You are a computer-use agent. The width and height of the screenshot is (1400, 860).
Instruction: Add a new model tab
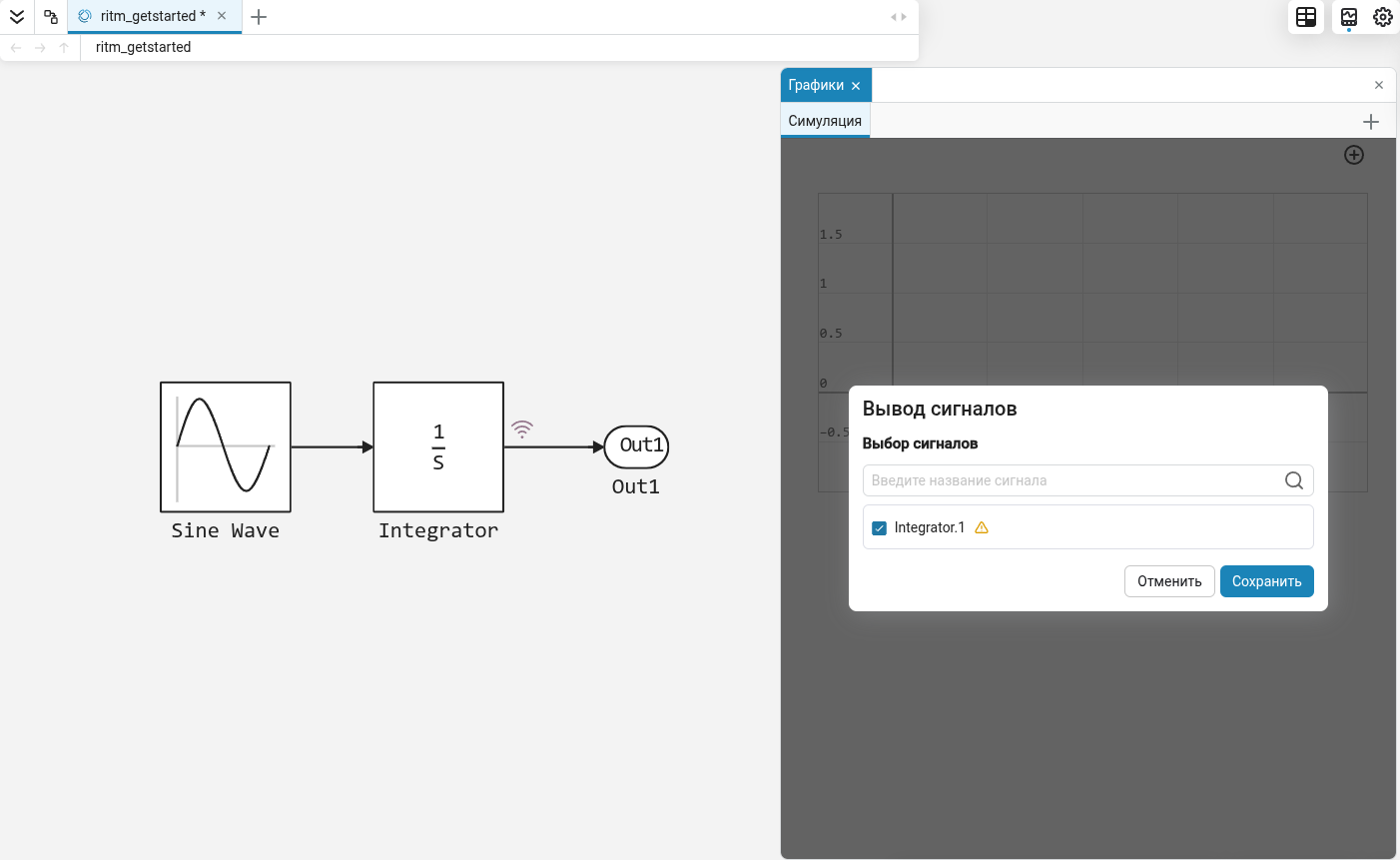click(x=259, y=17)
